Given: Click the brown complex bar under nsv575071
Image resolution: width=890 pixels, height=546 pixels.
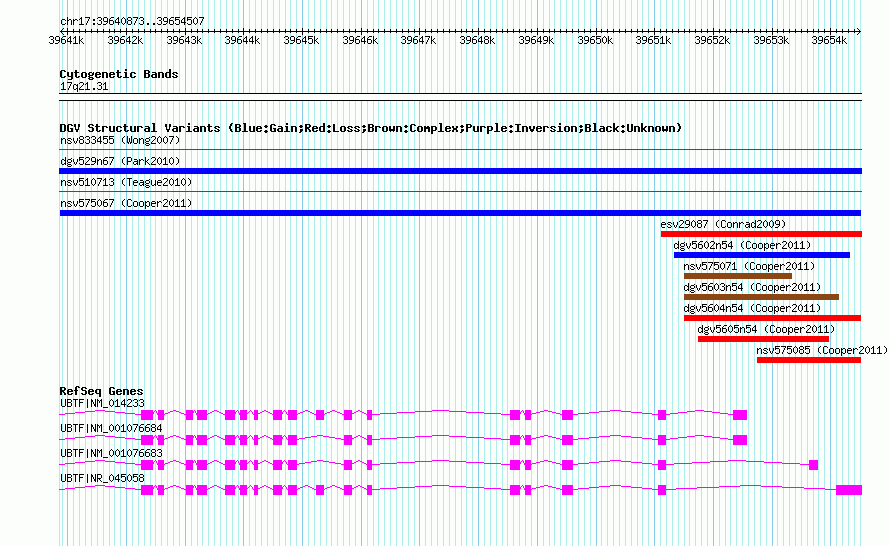Looking at the screenshot, I should click(738, 276).
